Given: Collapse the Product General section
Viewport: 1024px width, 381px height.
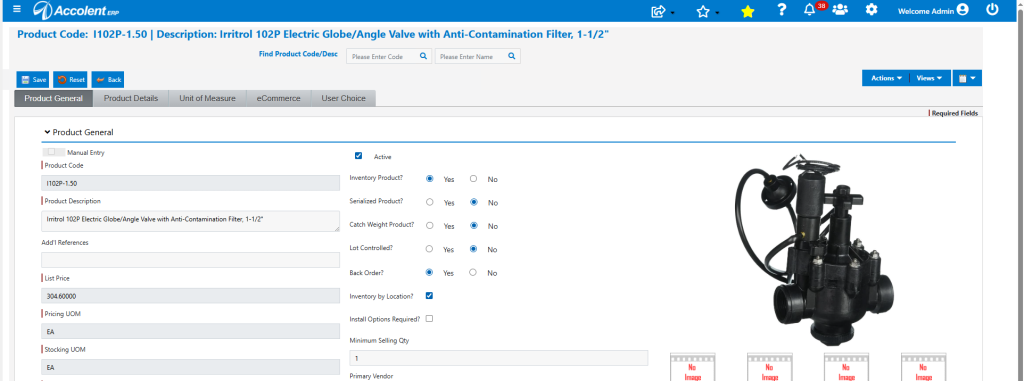Looking at the screenshot, I should pos(48,132).
